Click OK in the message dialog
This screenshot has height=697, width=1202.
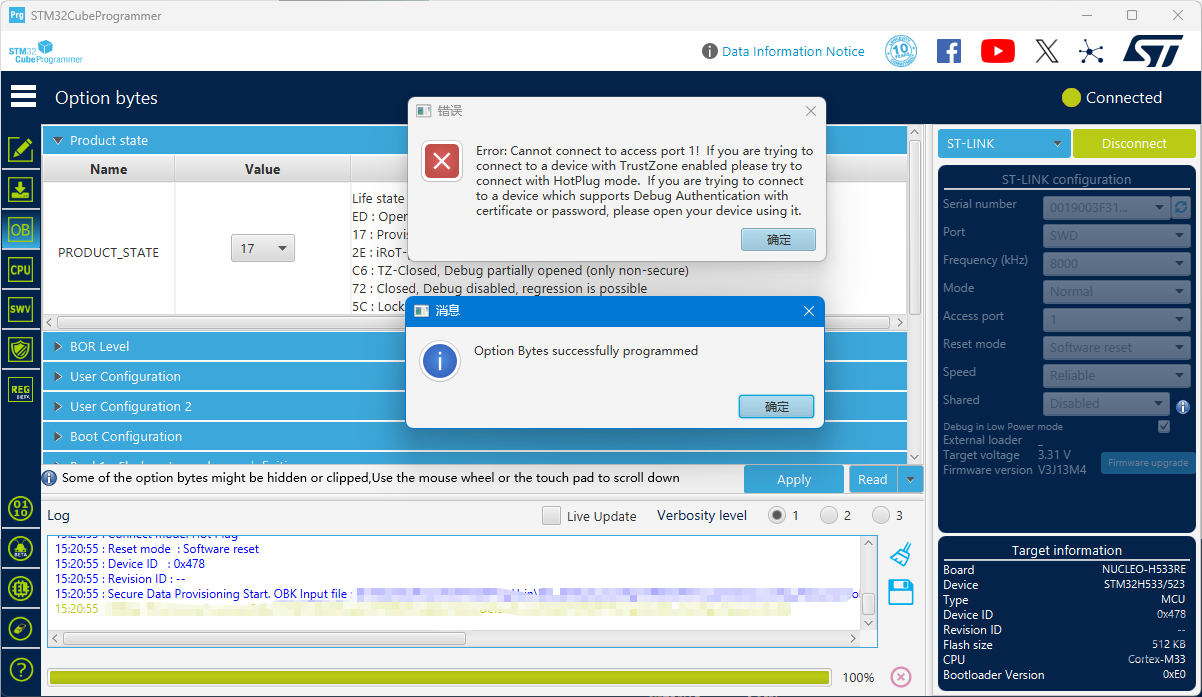point(776,407)
